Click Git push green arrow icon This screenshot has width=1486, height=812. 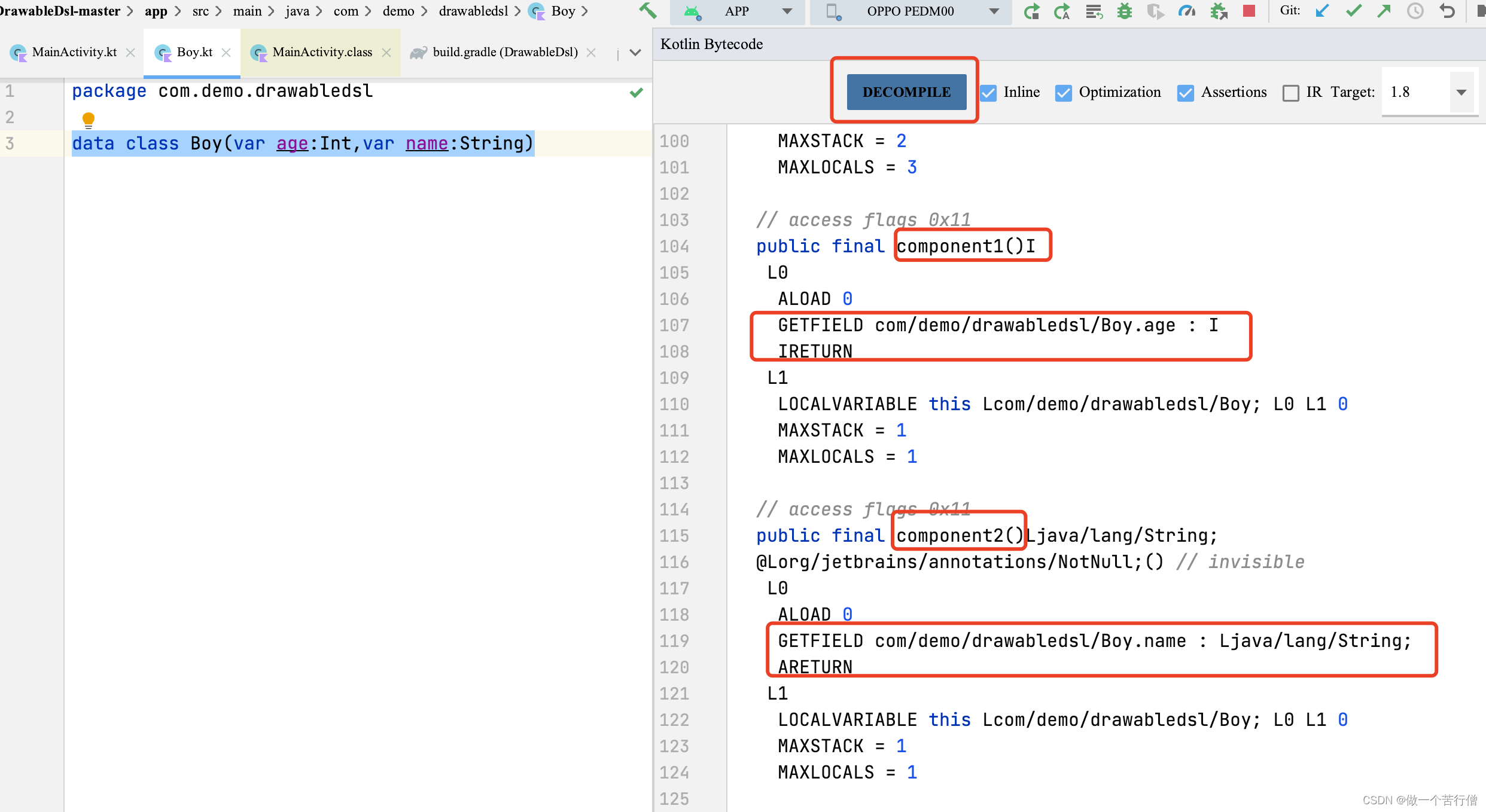(1384, 11)
